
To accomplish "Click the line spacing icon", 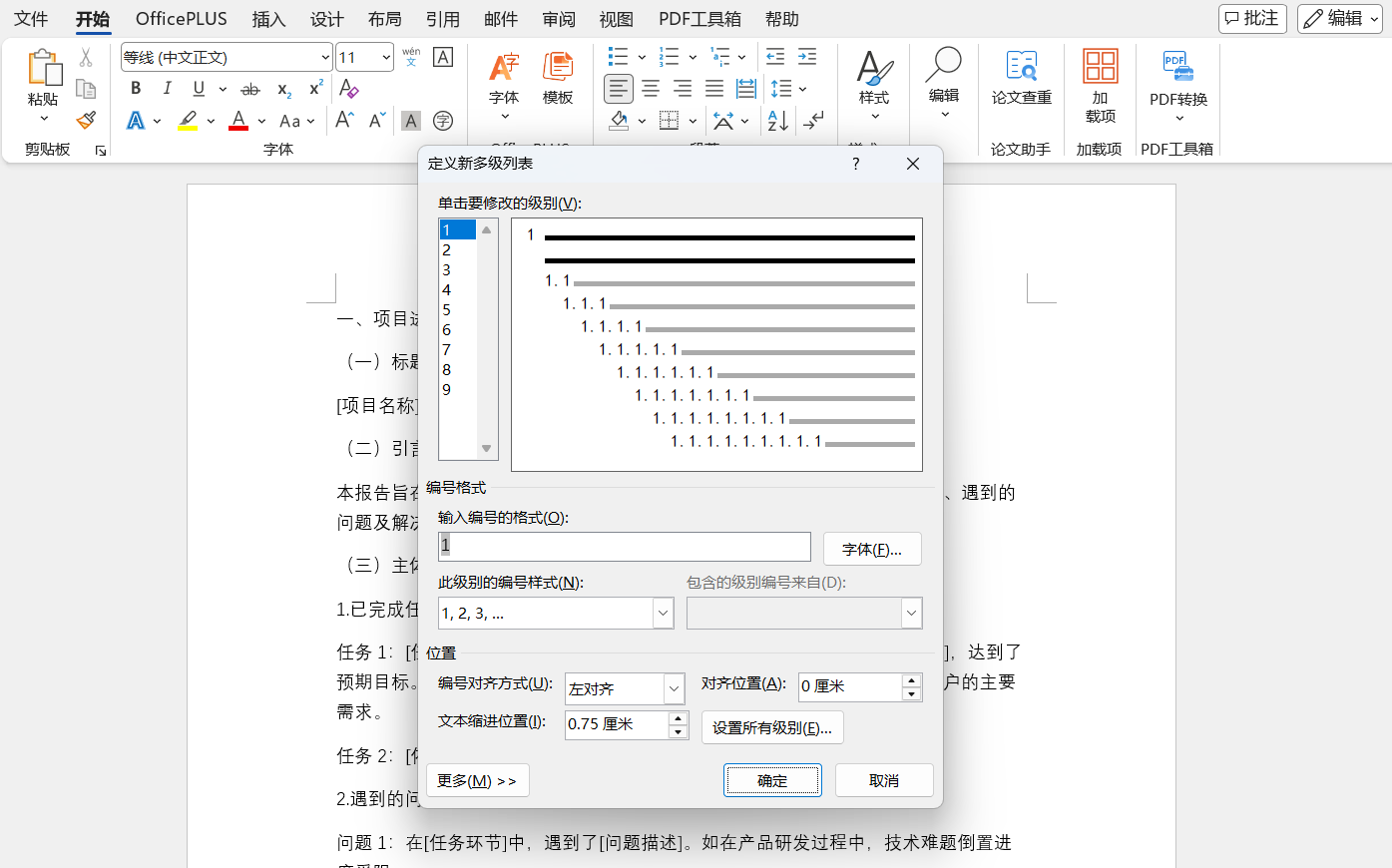I will (781, 89).
